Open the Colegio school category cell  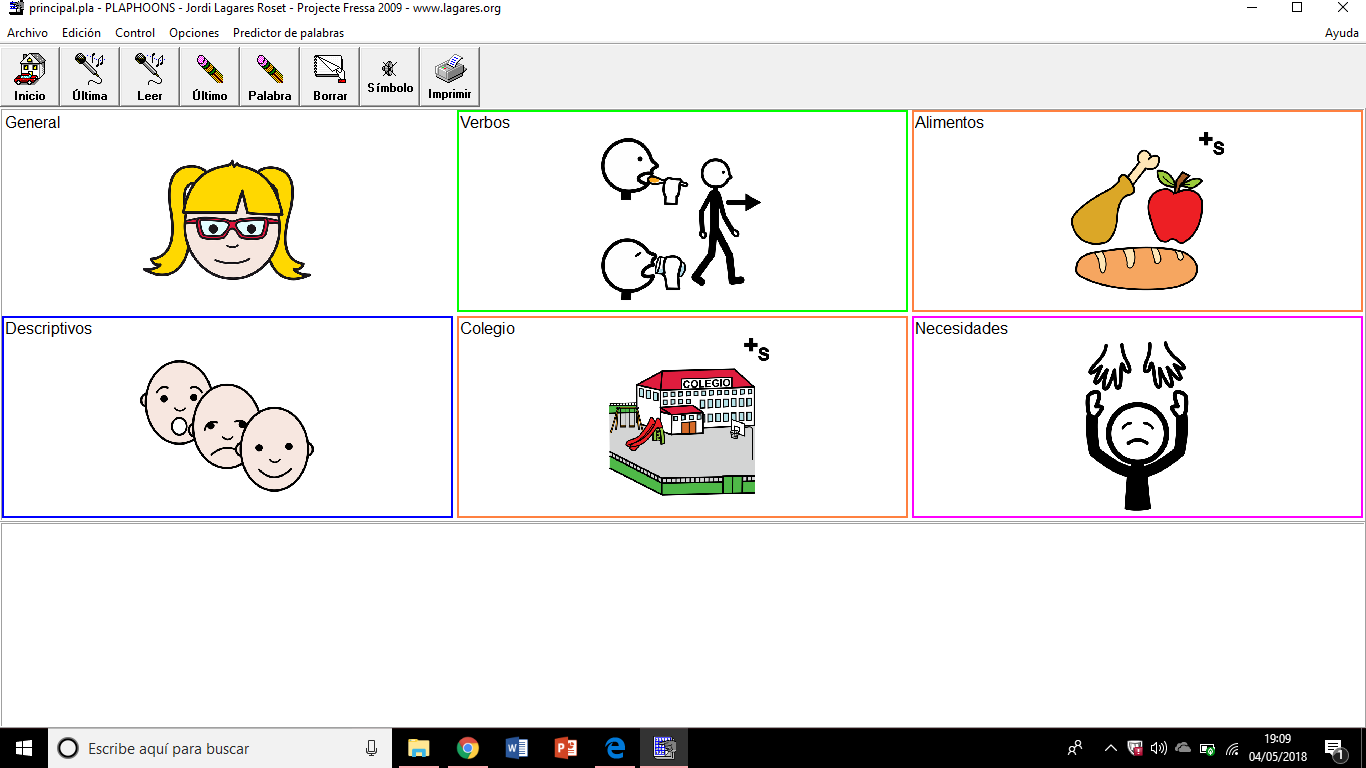point(682,417)
